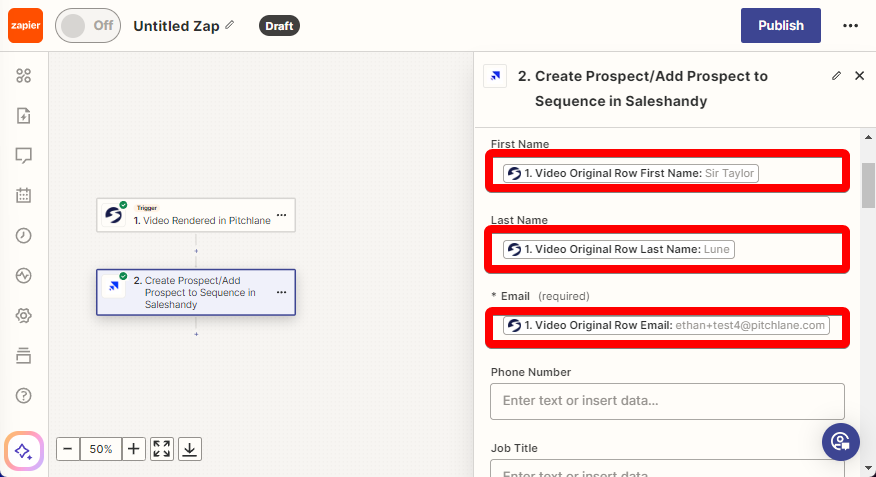The height and width of the screenshot is (477, 876).
Task: Open the apps grid sidebar icon
Action: pyautogui.click(x=23, y=75)
